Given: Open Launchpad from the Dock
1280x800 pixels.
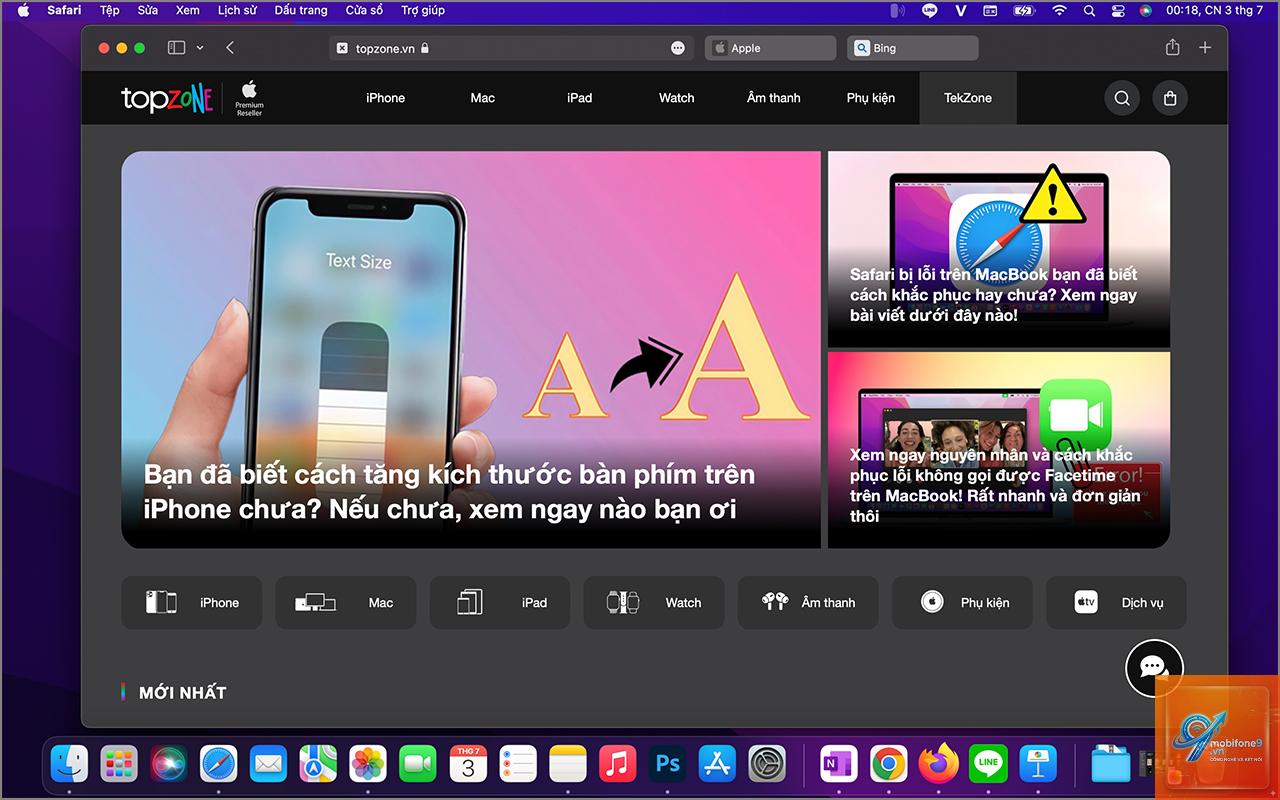Looking at the screenshot, I should pos(120,765).
